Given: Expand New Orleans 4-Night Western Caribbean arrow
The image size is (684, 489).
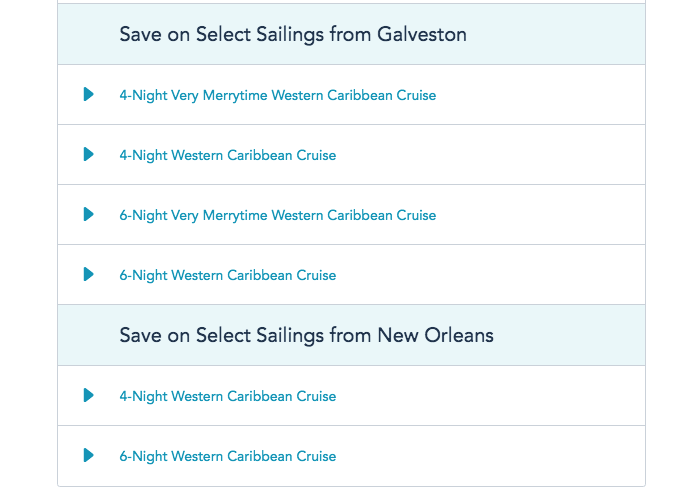Looking at the screenshot, I should [x=89, y=396].
